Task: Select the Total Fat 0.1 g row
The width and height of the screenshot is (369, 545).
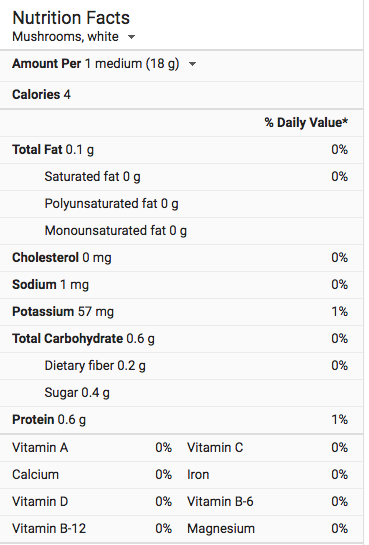Action: tap(181, 150)
